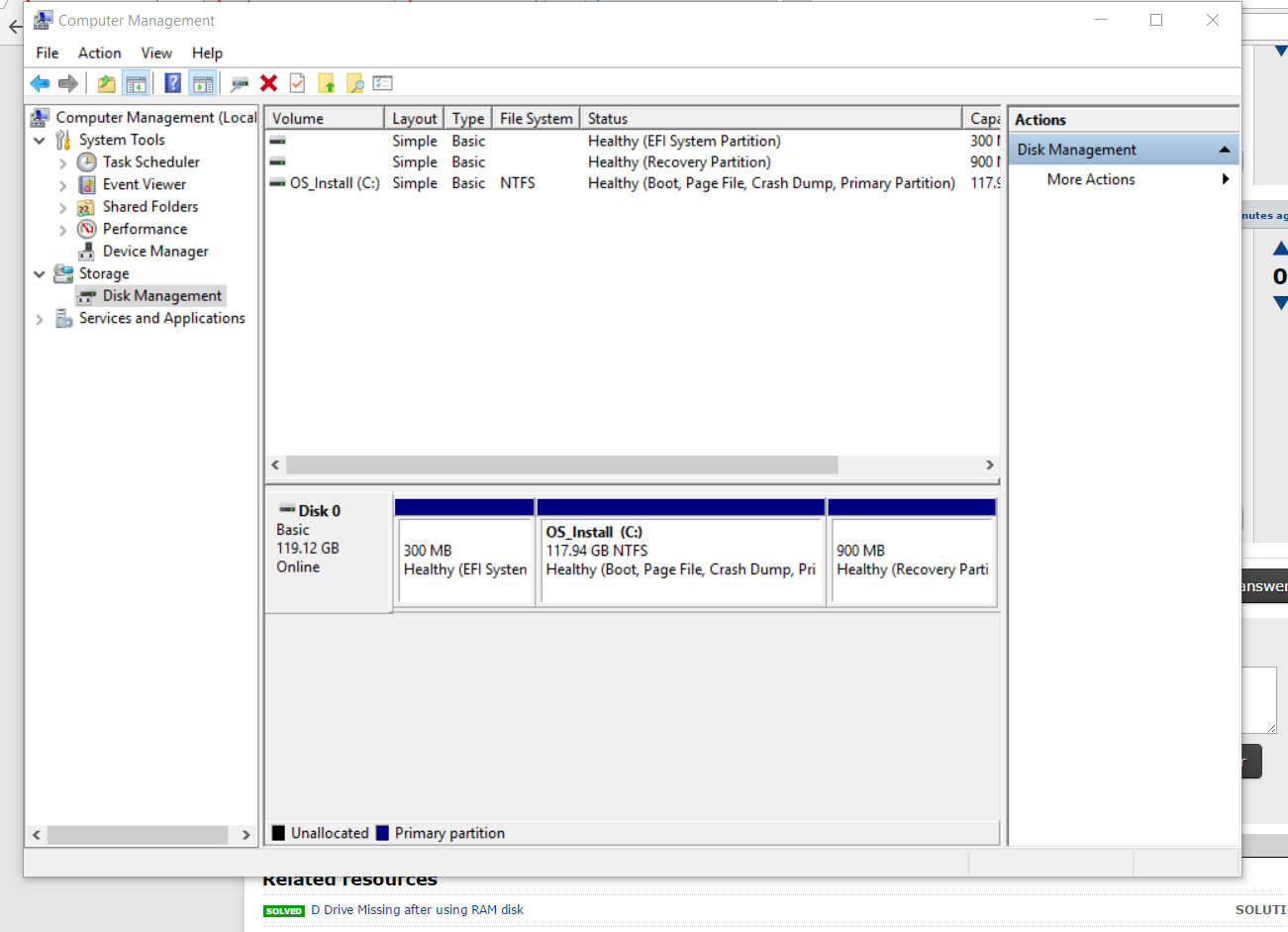Click the document with checkmark toolbar icon
The height and width of the screenshot is (932, 1288).
(297, 84)
